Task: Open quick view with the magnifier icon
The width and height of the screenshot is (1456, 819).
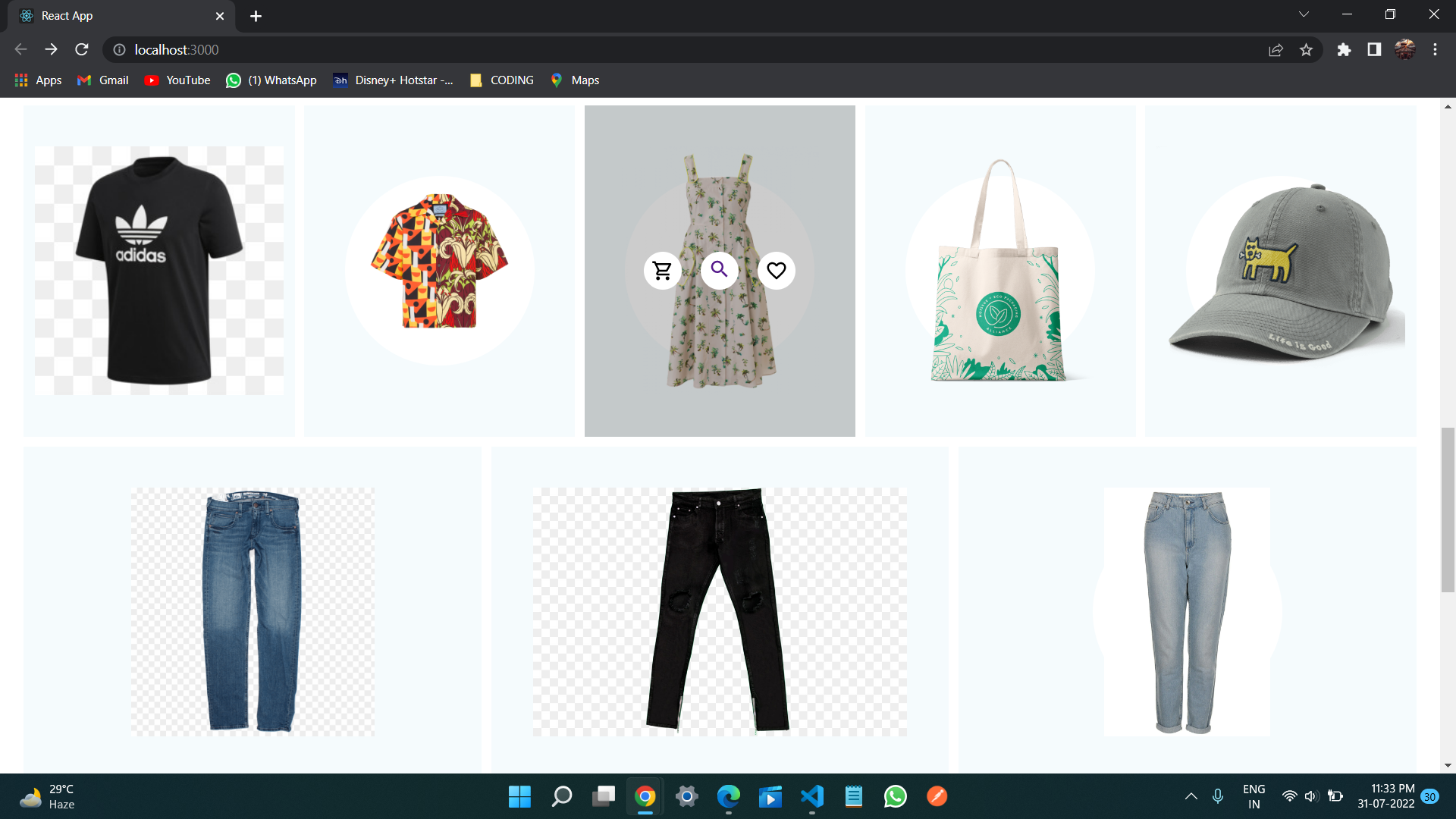Action: point(720,270)
